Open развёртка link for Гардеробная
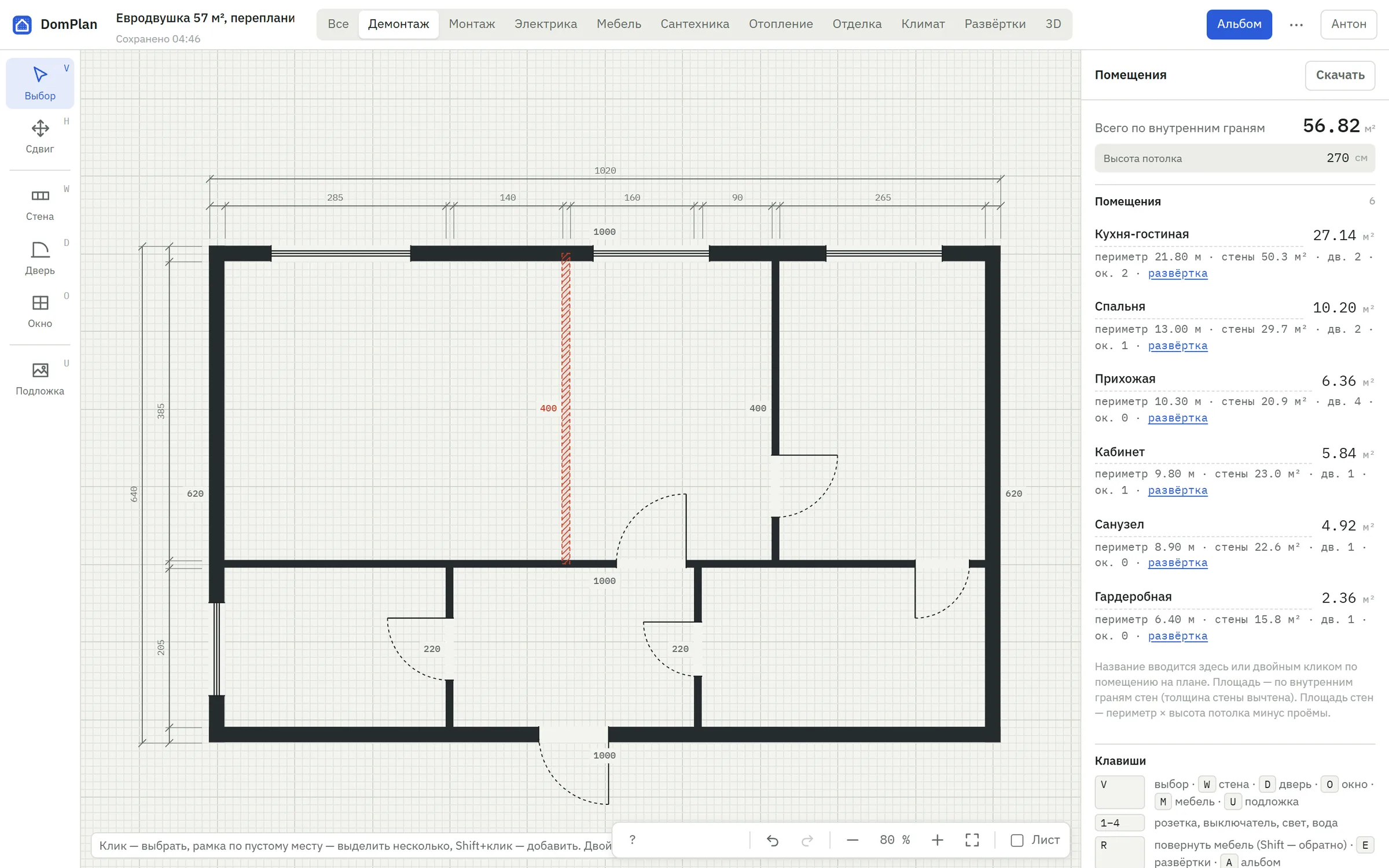 click(x=1178, y=635)
